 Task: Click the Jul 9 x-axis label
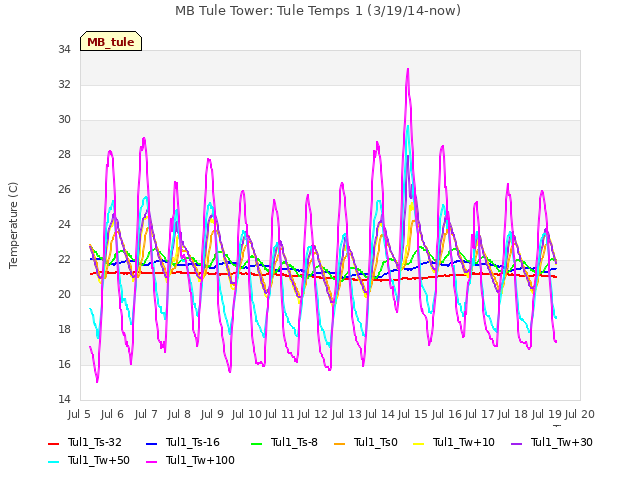(x=212, y=414)
